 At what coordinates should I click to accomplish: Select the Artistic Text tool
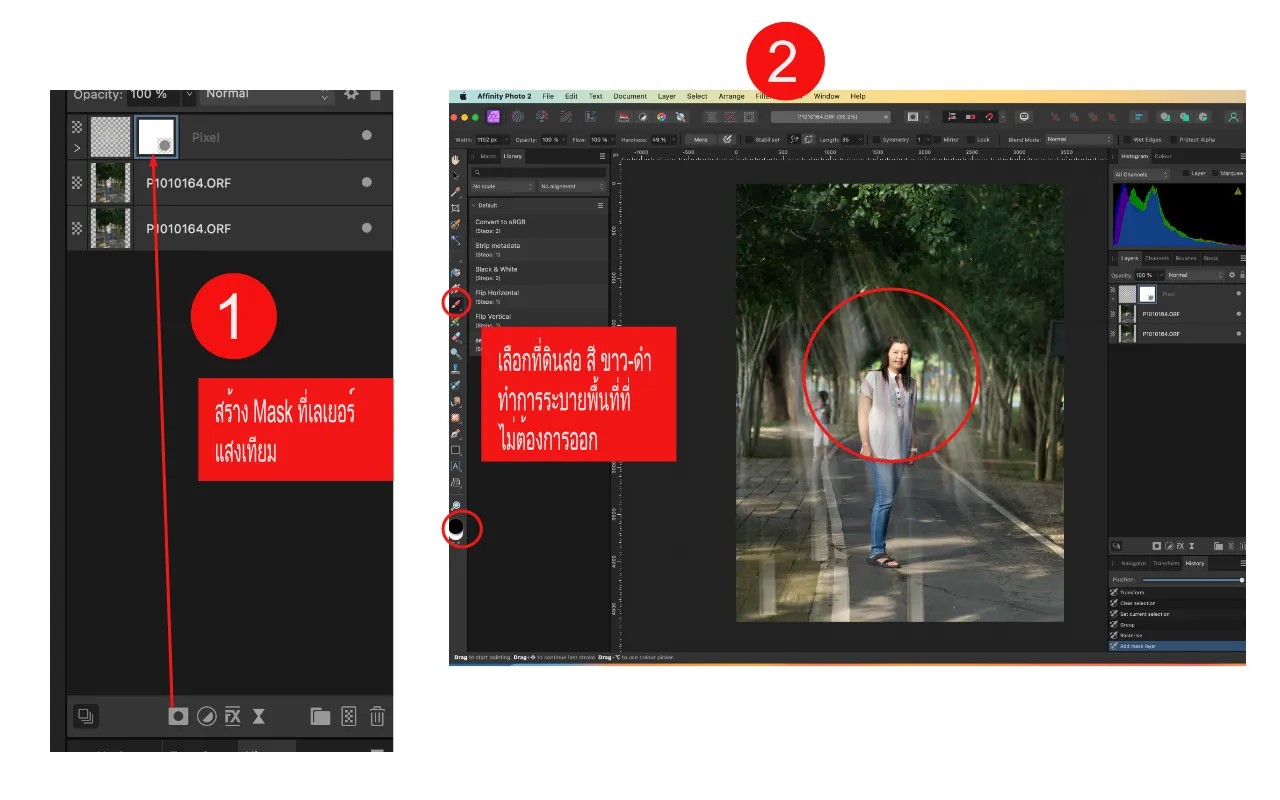click(456, 466)
